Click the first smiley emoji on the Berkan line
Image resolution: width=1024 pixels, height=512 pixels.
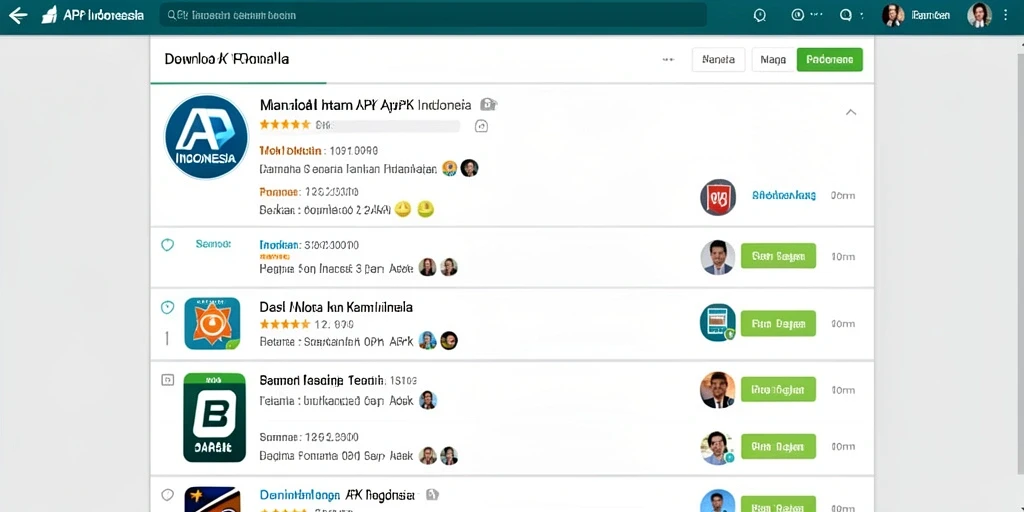[403, 209]
